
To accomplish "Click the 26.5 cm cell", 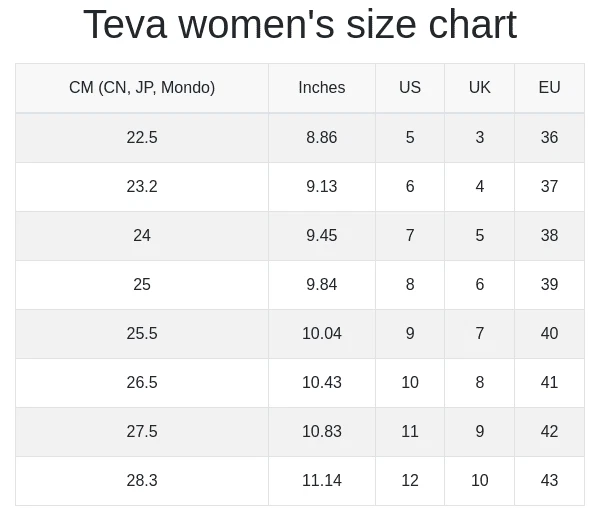I will pos(142,383).
